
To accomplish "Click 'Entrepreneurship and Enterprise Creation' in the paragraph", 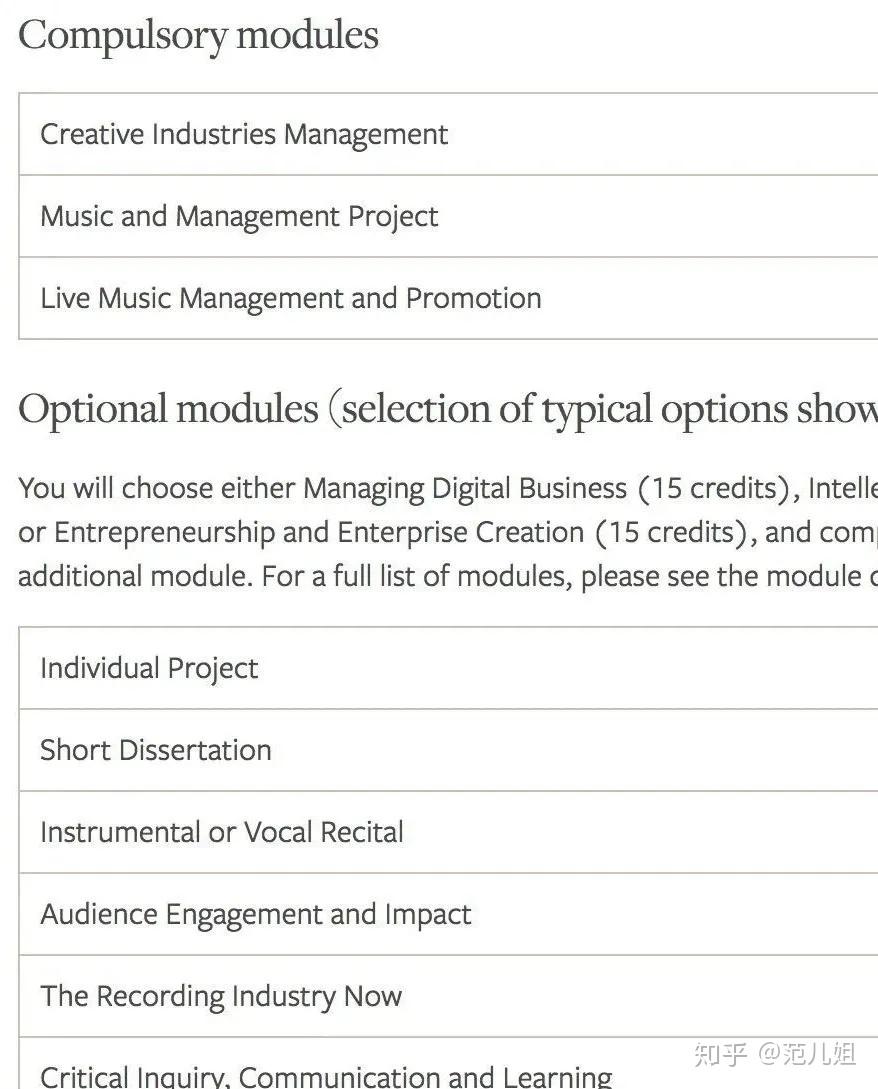I will (x=319, y=533).
